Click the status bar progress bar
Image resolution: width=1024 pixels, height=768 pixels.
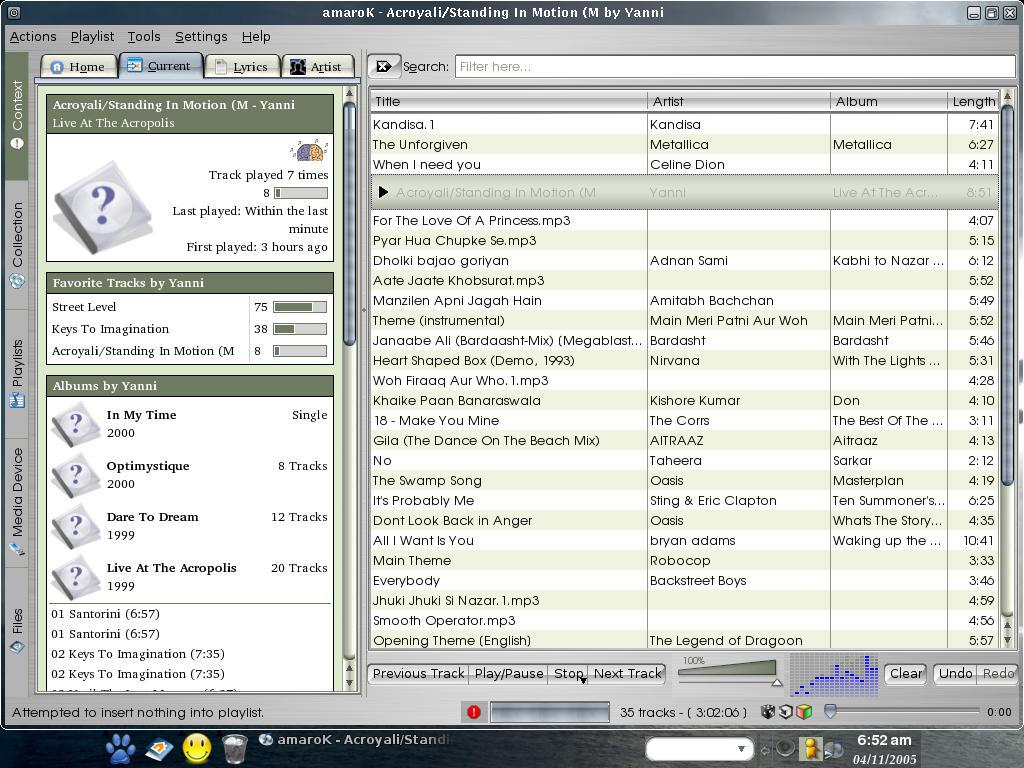[550, 712]
